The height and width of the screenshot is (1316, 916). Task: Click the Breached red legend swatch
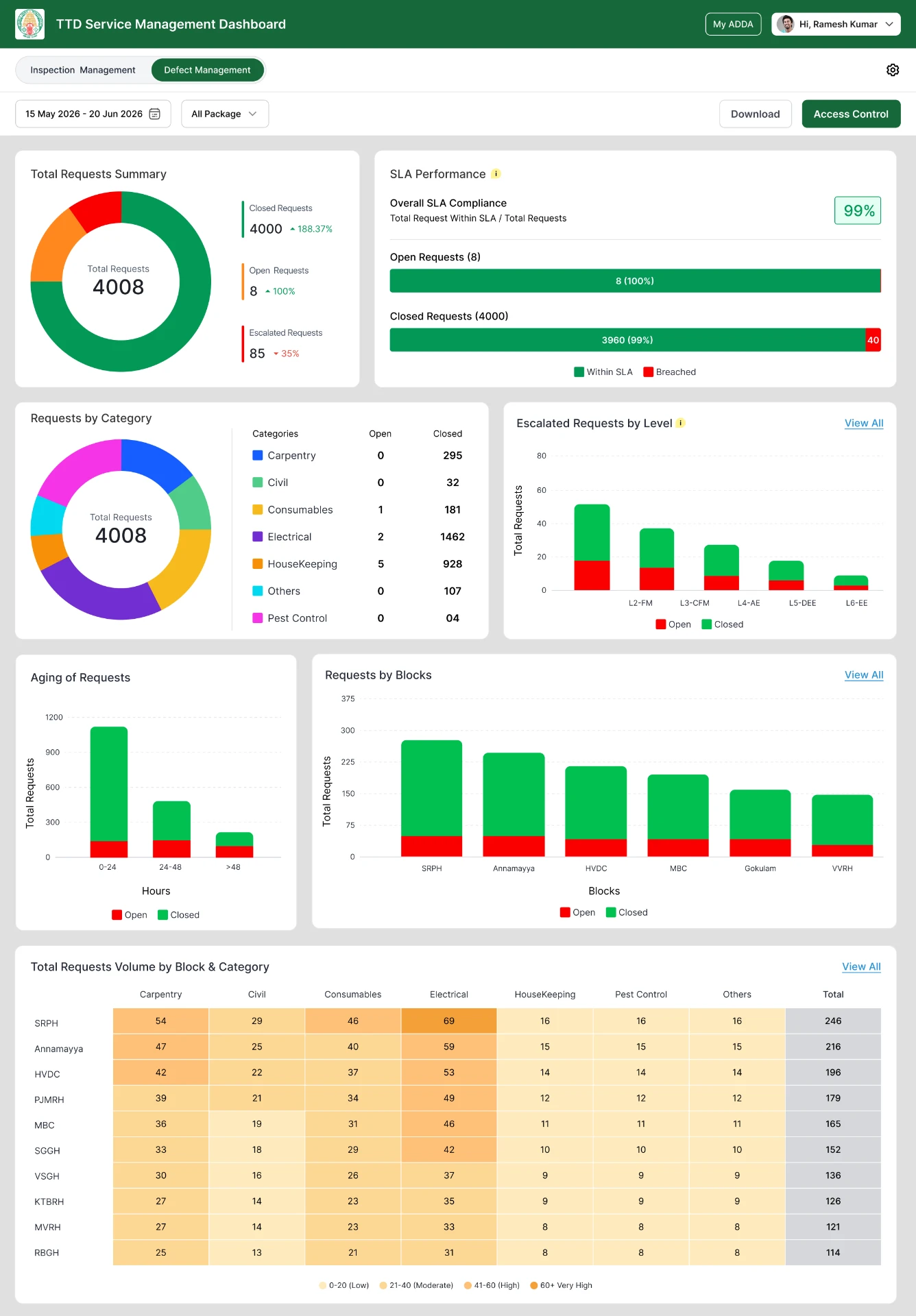[x=648, y=372]
